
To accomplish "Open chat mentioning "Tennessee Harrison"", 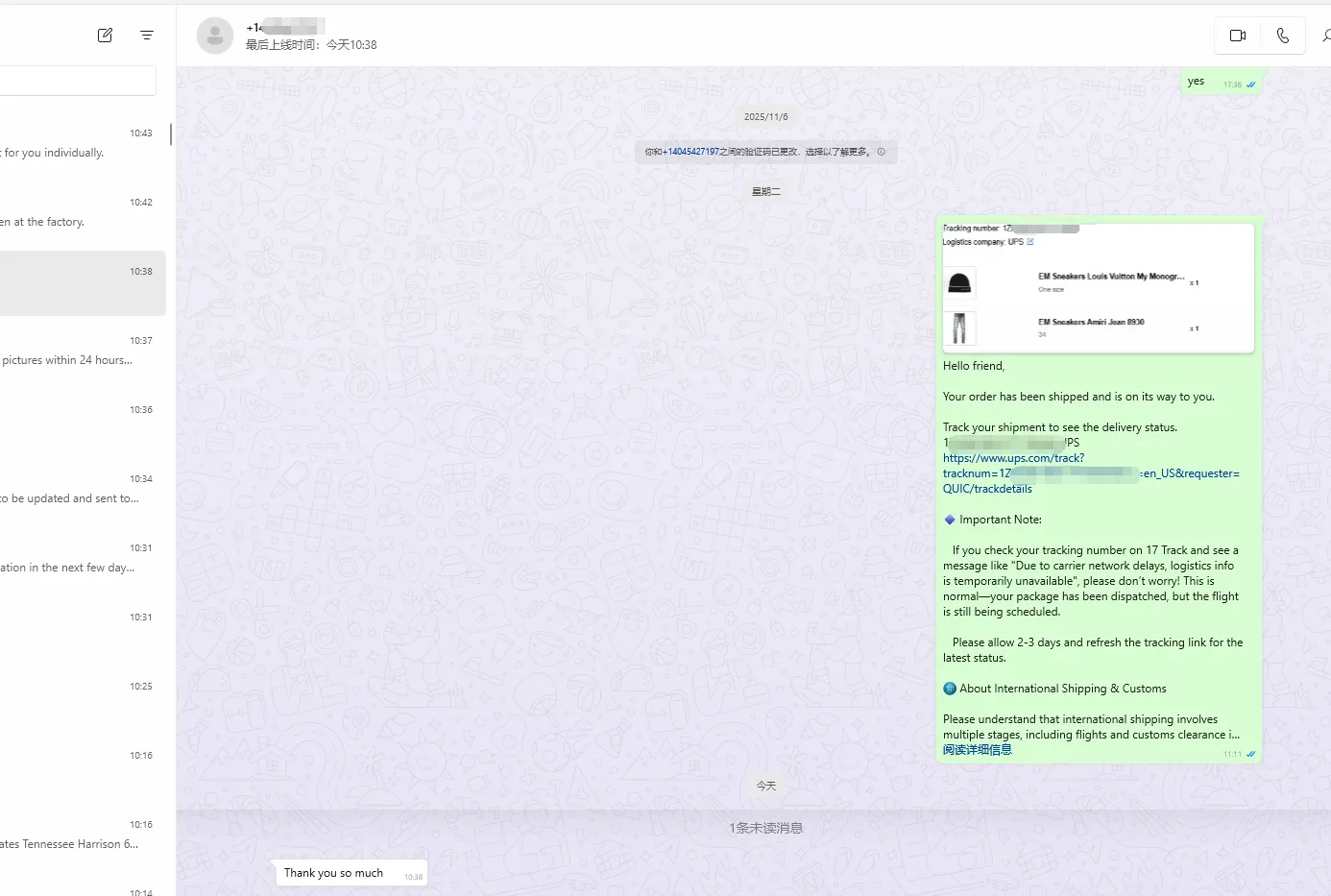I will [77, 835].
